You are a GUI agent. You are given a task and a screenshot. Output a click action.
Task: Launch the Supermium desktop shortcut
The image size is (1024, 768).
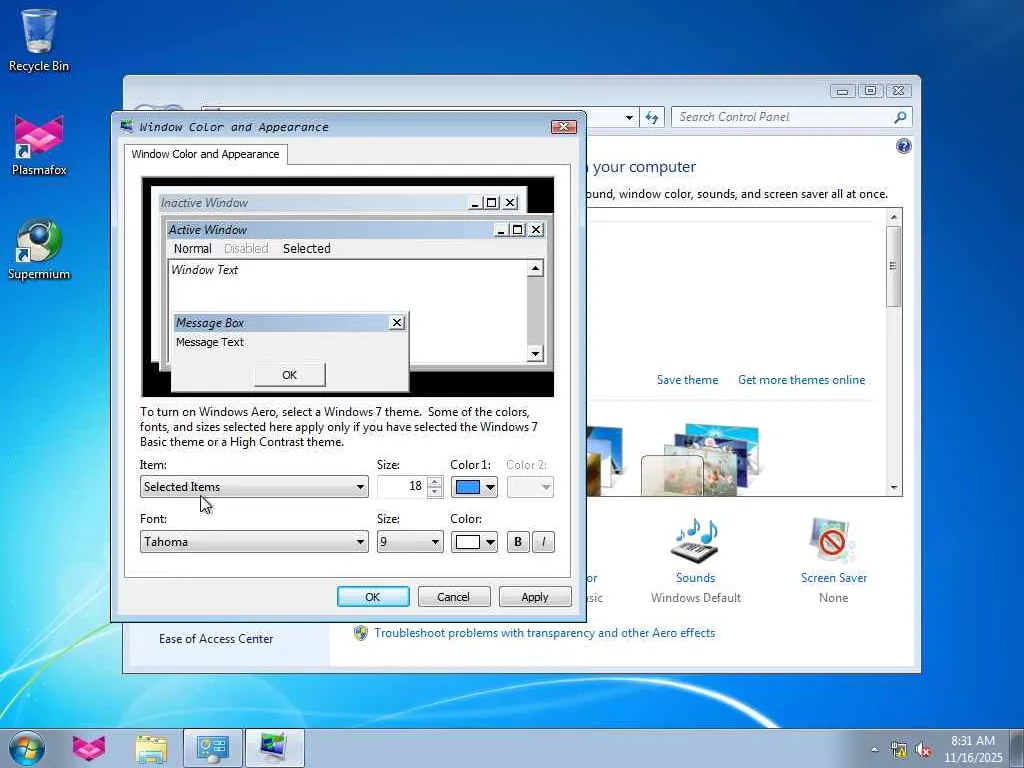tap(39, 249)
